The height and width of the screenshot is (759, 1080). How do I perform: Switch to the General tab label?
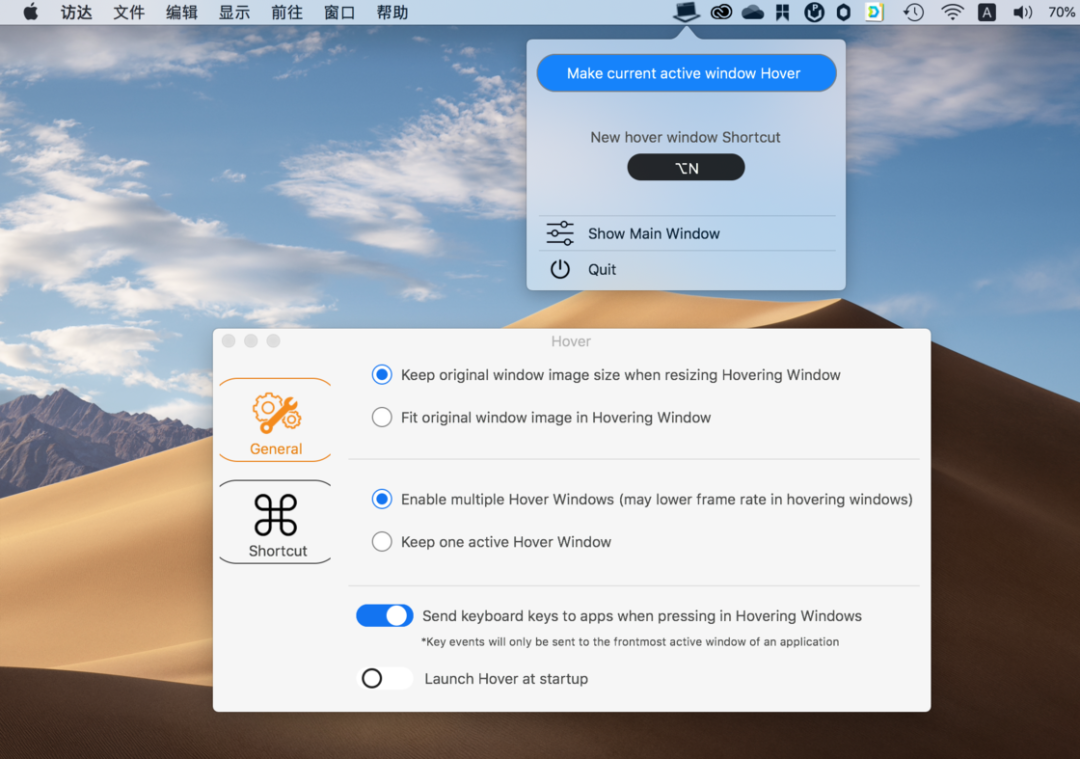(276, 449)
